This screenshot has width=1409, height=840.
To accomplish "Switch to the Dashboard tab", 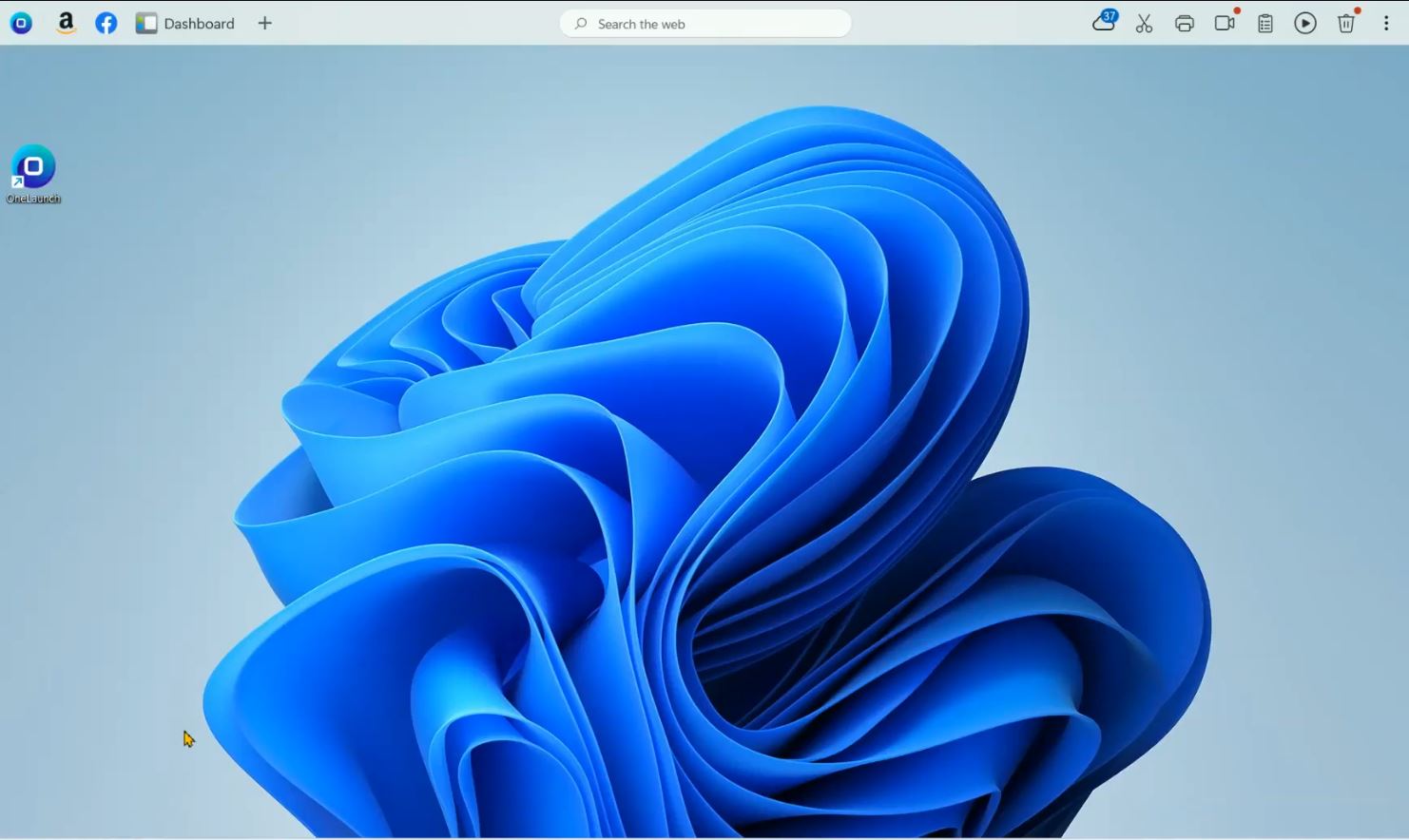I will coord(199,23).
